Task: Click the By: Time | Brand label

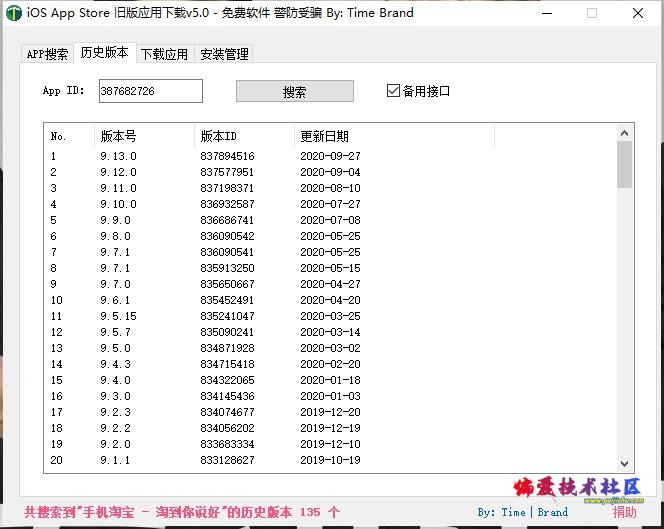Action: click(x=523, y=512)
